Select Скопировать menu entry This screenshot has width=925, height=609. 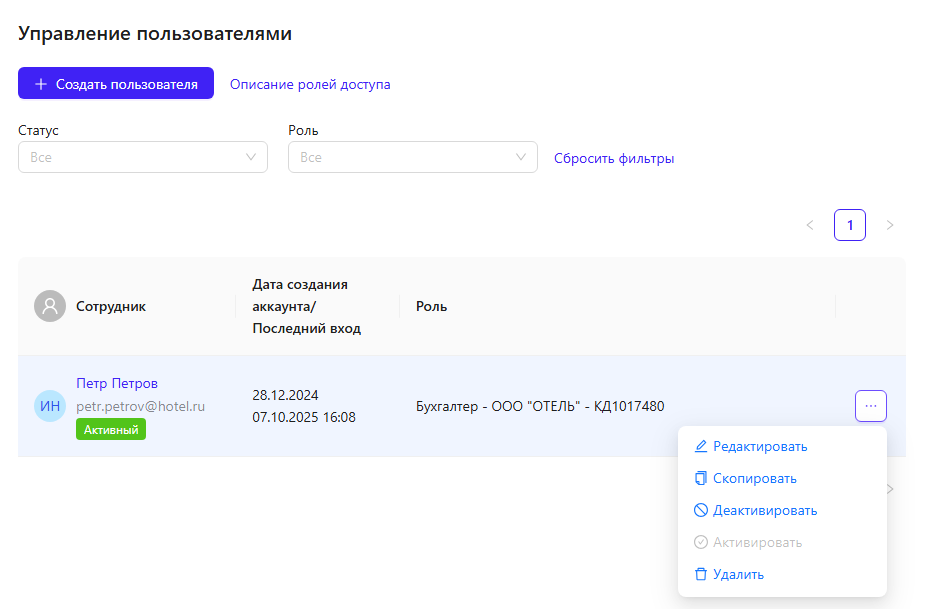pos(754,478)
